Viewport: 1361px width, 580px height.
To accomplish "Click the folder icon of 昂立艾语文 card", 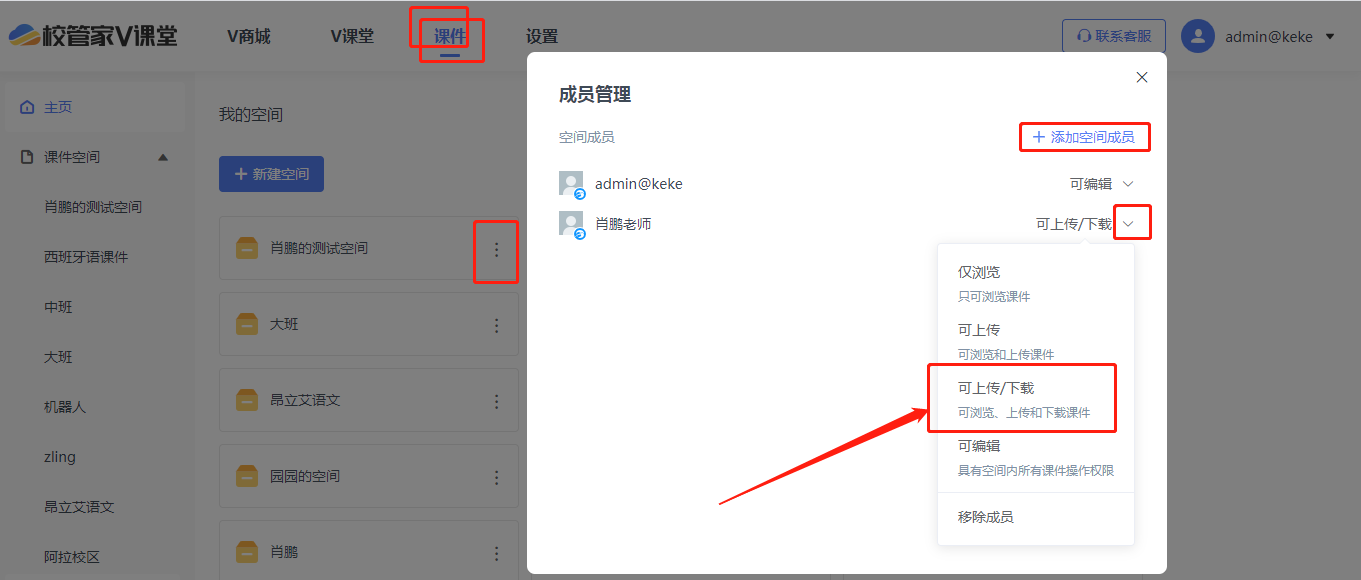I will (x=247, y=400).
